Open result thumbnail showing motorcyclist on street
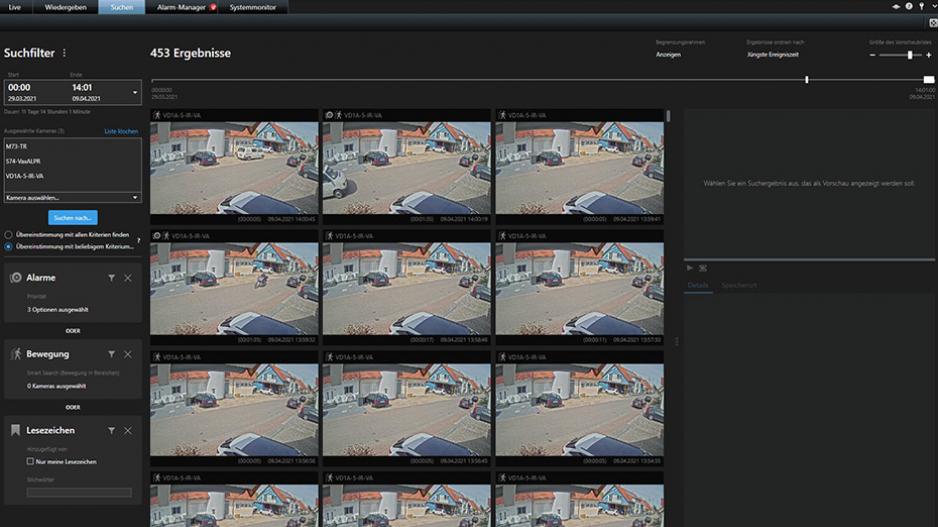This screenshot has width=938, height=527. pos(234,288)
